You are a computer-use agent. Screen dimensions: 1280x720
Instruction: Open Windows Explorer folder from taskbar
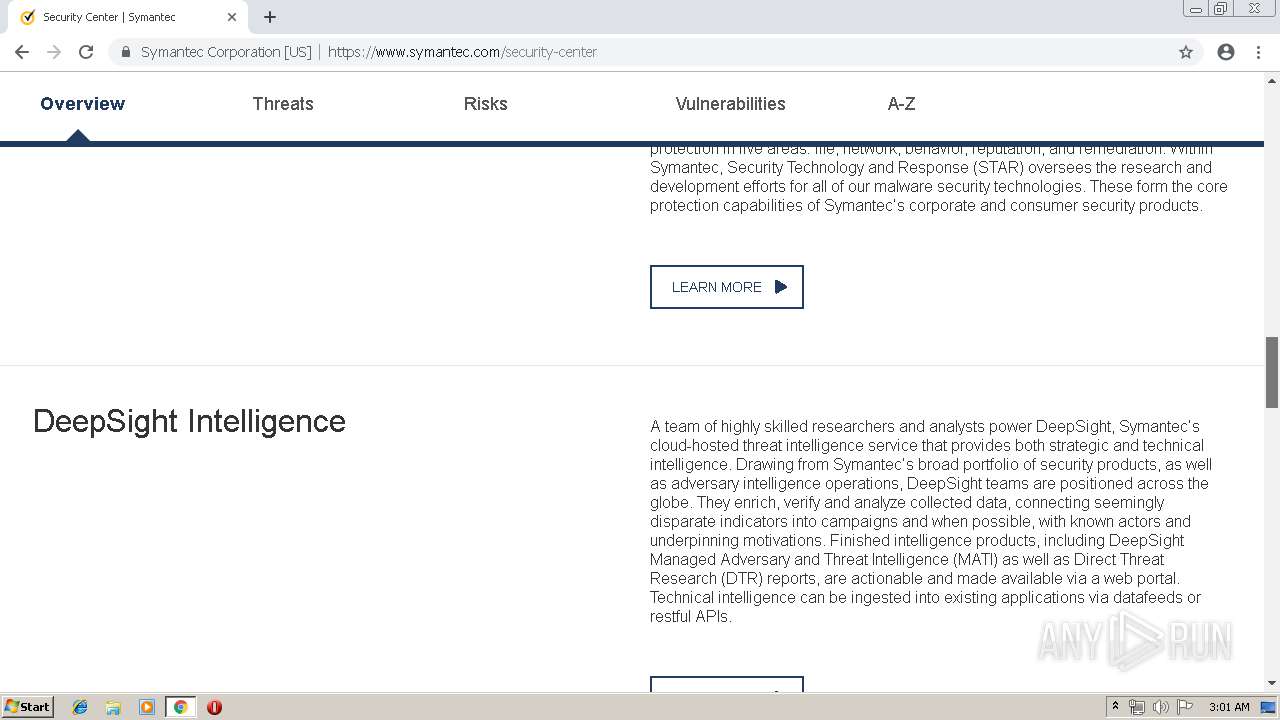113,707
